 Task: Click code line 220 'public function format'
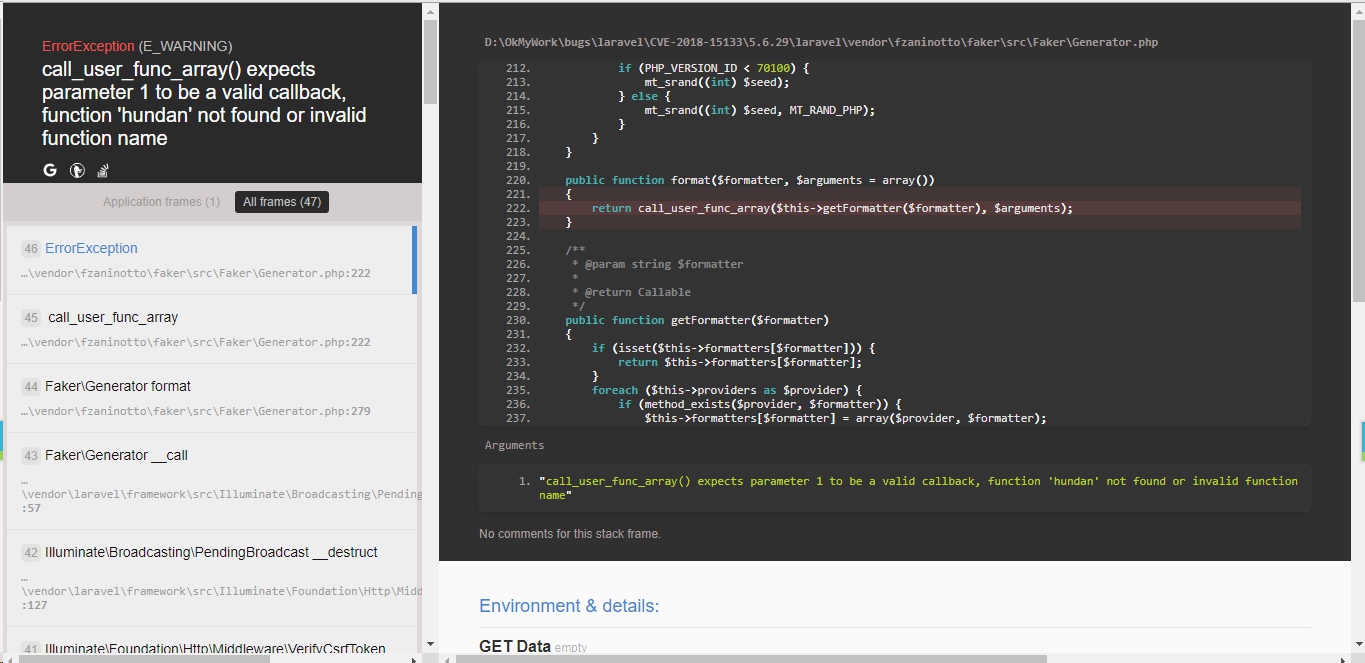(x=749, y=180)
